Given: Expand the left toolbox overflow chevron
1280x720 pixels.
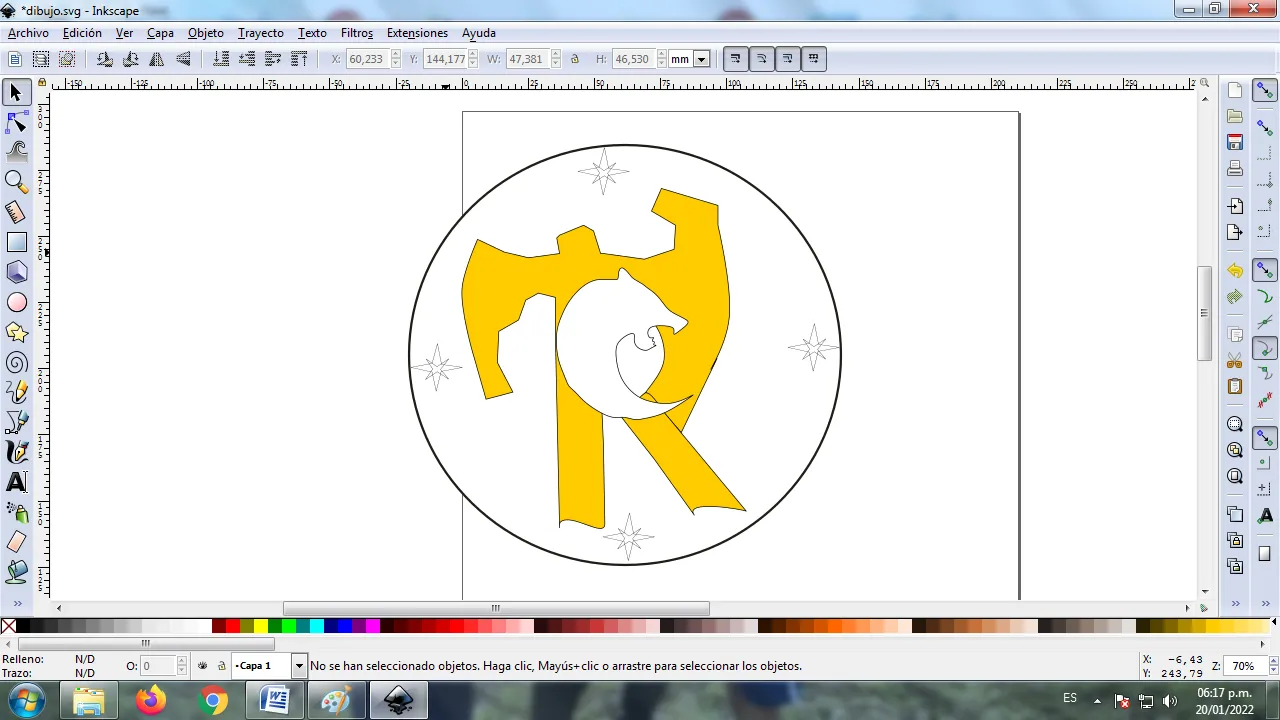Looking at the screenshot, I should click(16, 605).
